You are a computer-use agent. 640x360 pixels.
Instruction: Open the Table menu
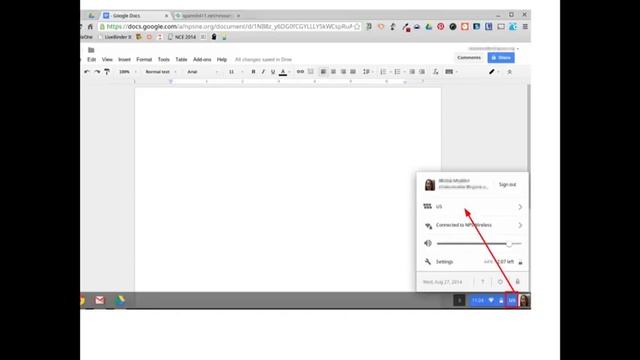[x=181, y=60]
